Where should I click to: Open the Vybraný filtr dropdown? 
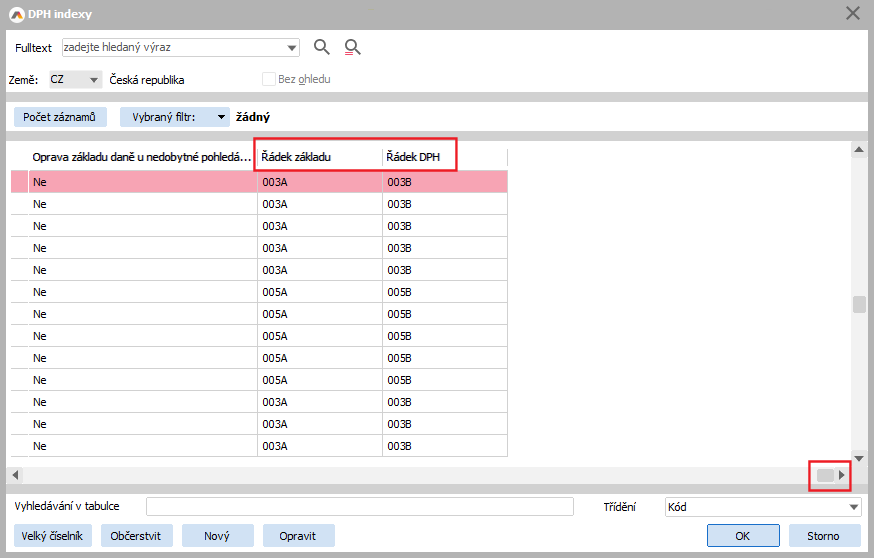221,117
